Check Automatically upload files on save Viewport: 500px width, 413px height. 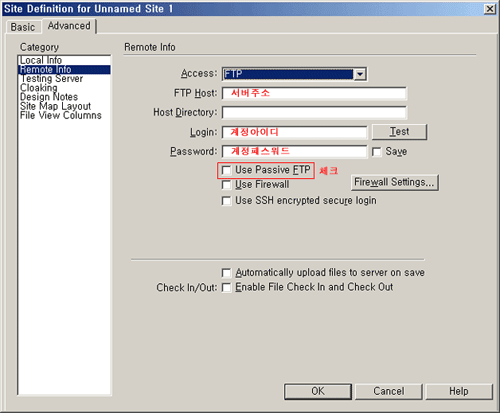226,273
